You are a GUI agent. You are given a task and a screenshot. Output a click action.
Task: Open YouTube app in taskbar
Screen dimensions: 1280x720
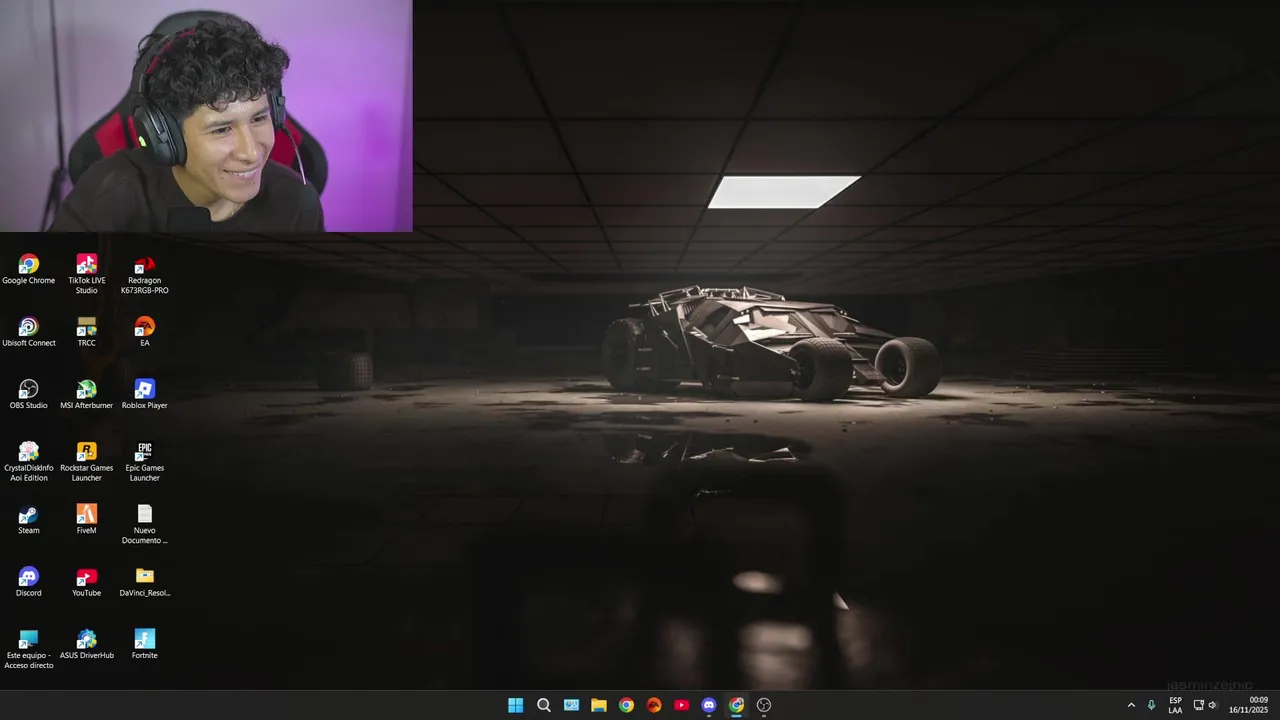coord(681,705)
